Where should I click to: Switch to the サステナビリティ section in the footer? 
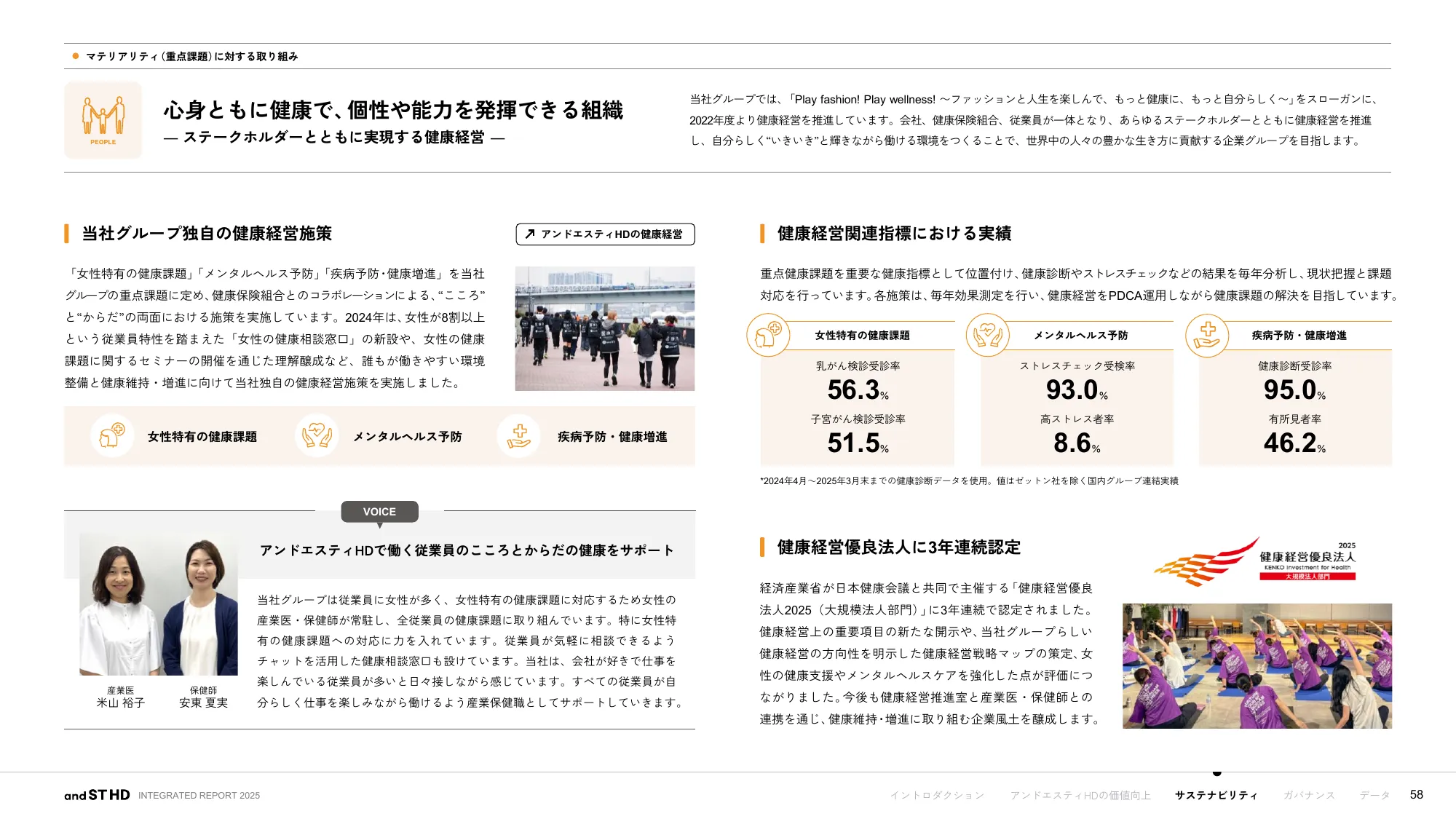click(1216, 795)
